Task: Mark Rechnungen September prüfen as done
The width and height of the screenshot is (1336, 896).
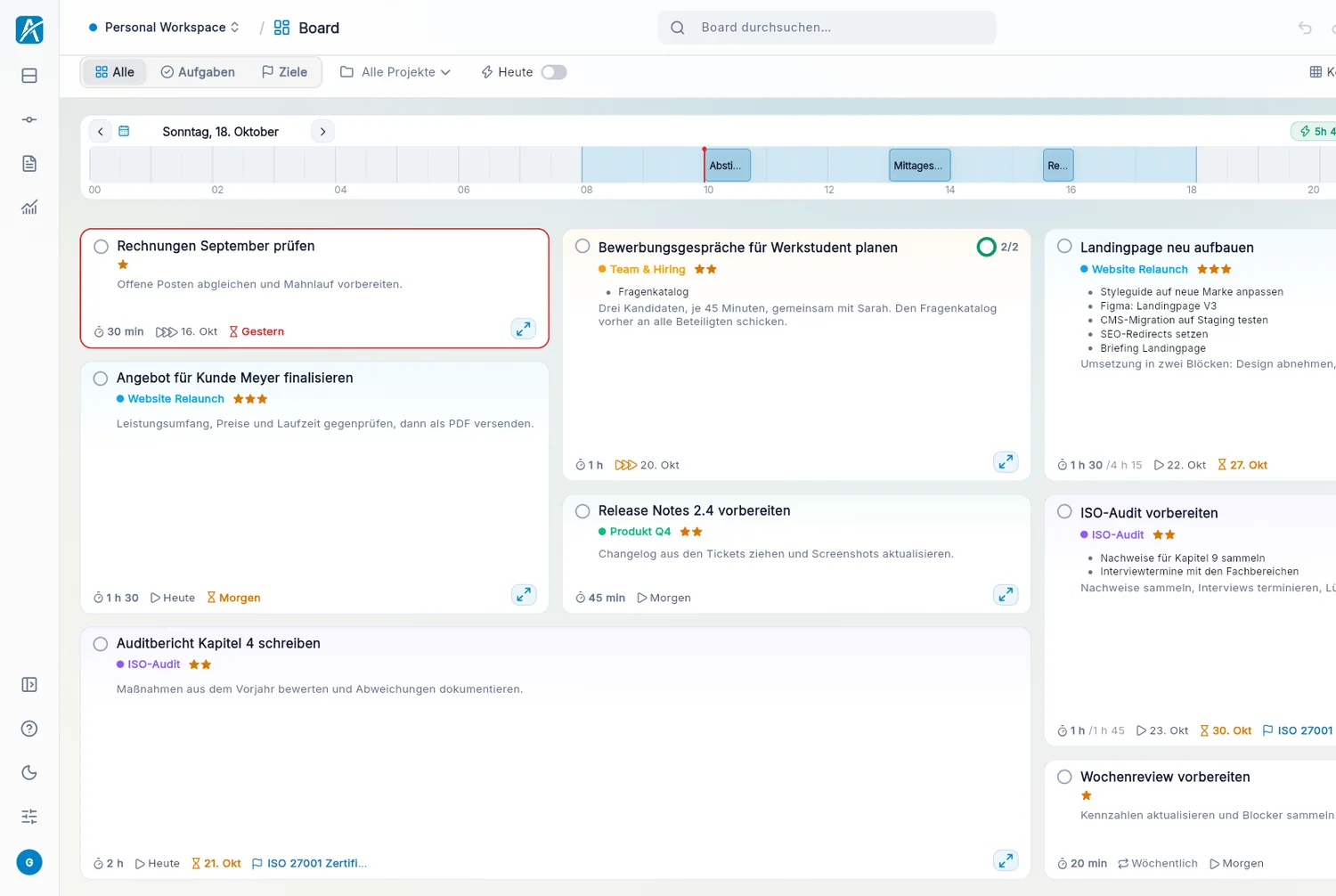Action: click(102, 247)
